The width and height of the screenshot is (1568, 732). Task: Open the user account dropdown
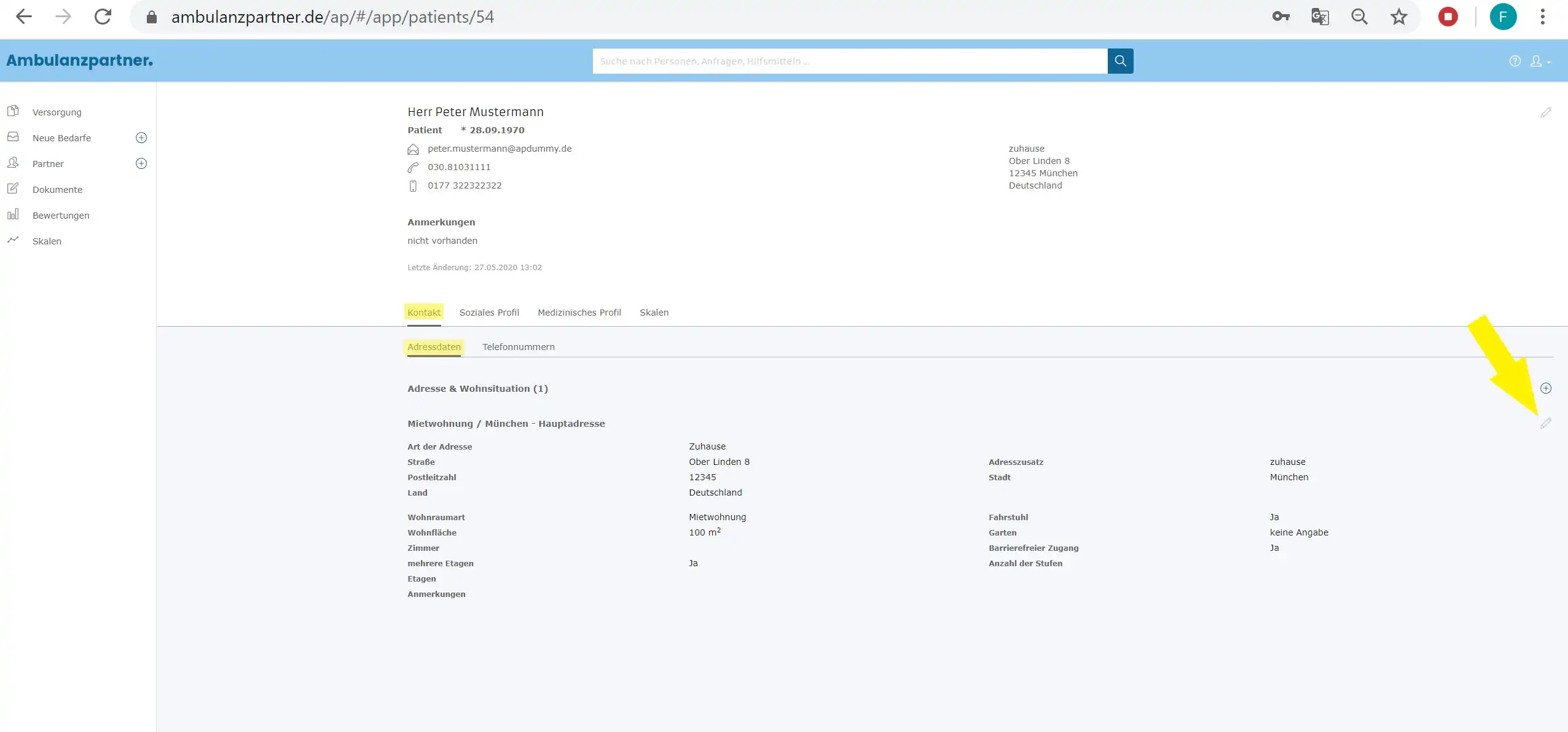[1540, 61]
